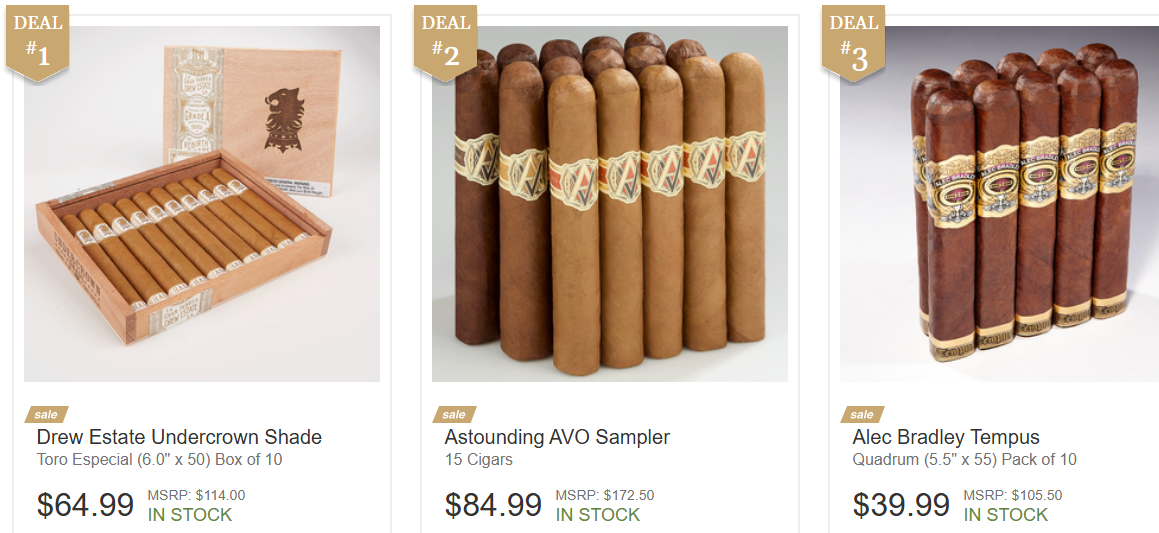Select Quadrum Pack of 10 description

(x=964, y=460)
